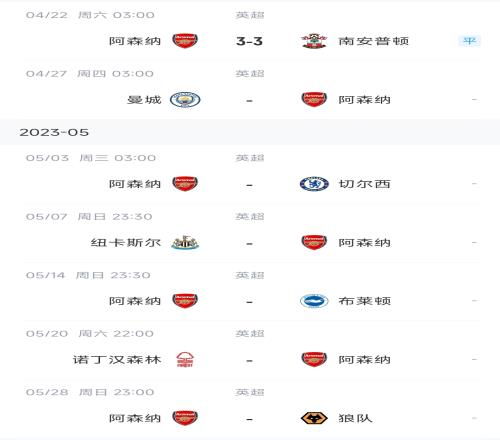Click 英超 league label of 05/03 match
This screenshot has width=500, height=440.
250,158
